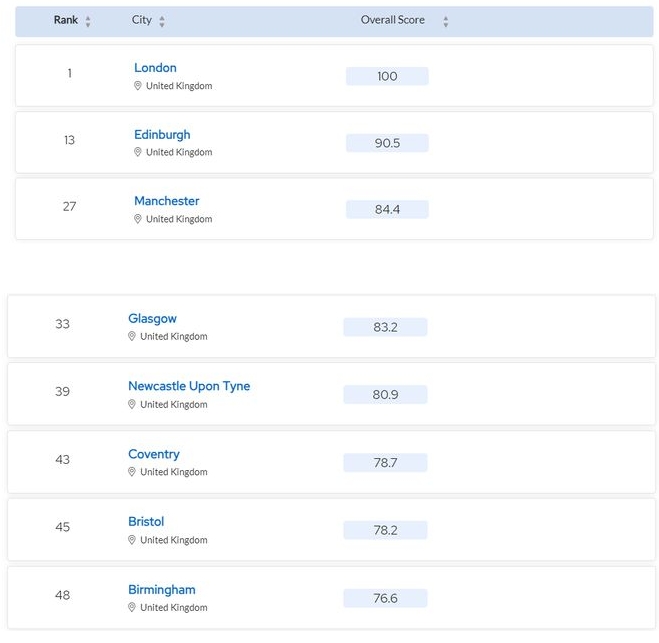The width and height of the screenshot is (659, 643).
Task: Click the location pin under Edinburgh
Action: click(137, 152)
